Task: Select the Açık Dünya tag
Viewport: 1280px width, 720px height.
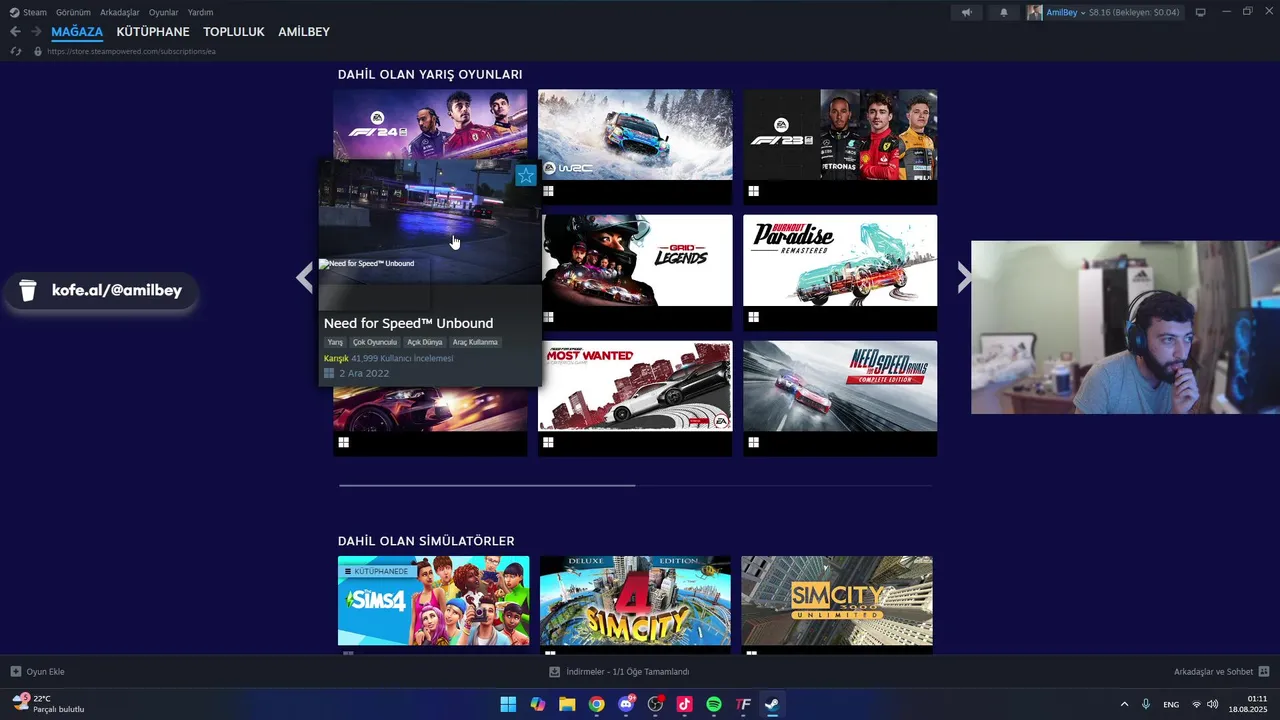Action: [x=424, y=342]
